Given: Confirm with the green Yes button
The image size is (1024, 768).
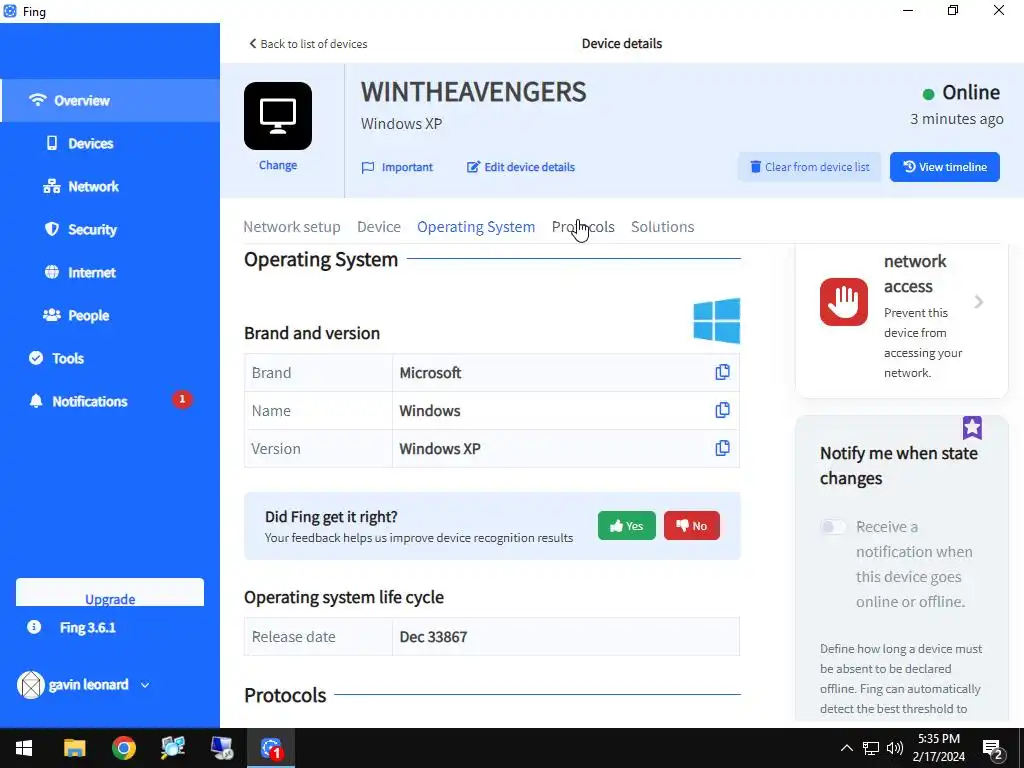Looking at the screenshot, I should pyautogui.click(x=626, y=526).
